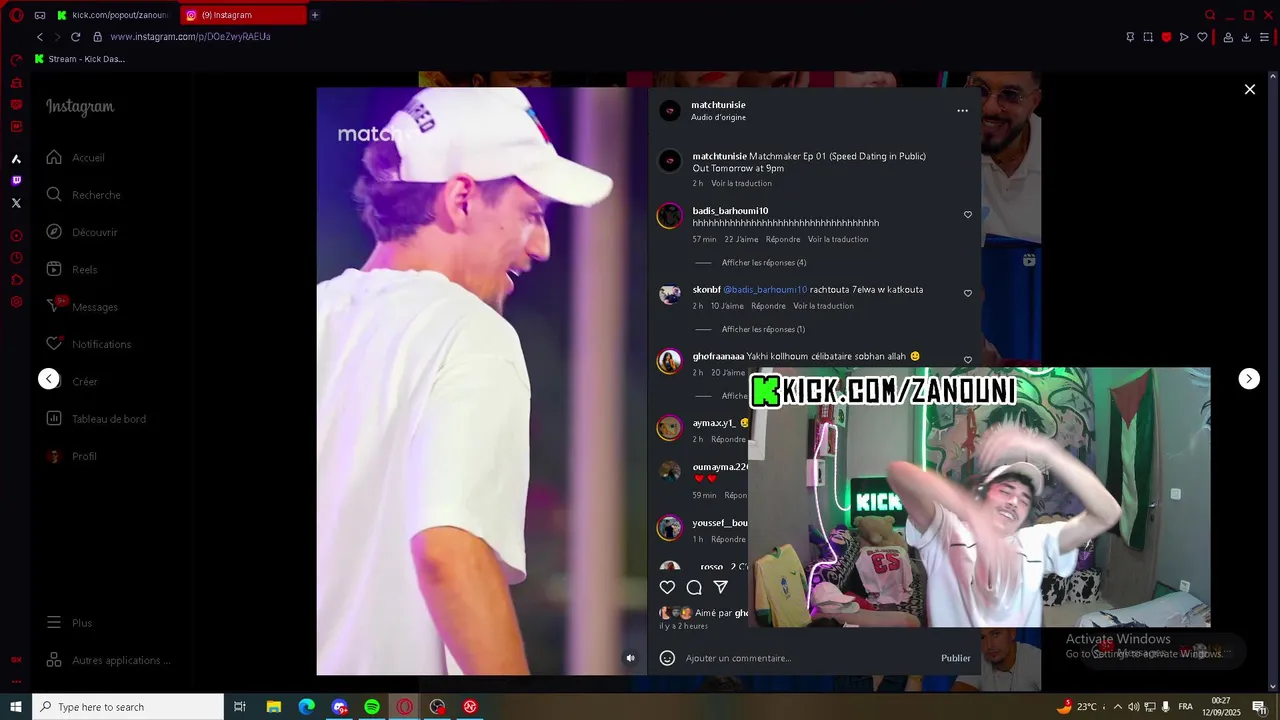
Task: Open the Opera GX main menu logo
Action: pyautogui.click(x=16, y=15)
